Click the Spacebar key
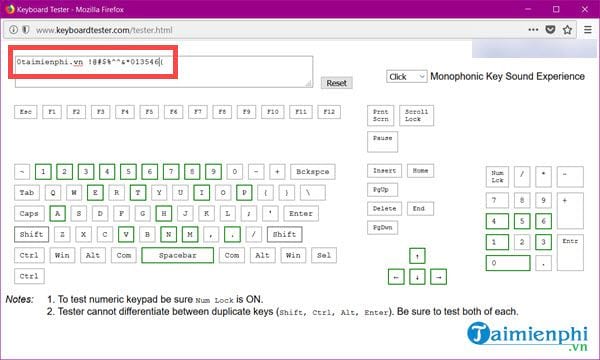 click(178, 255)
